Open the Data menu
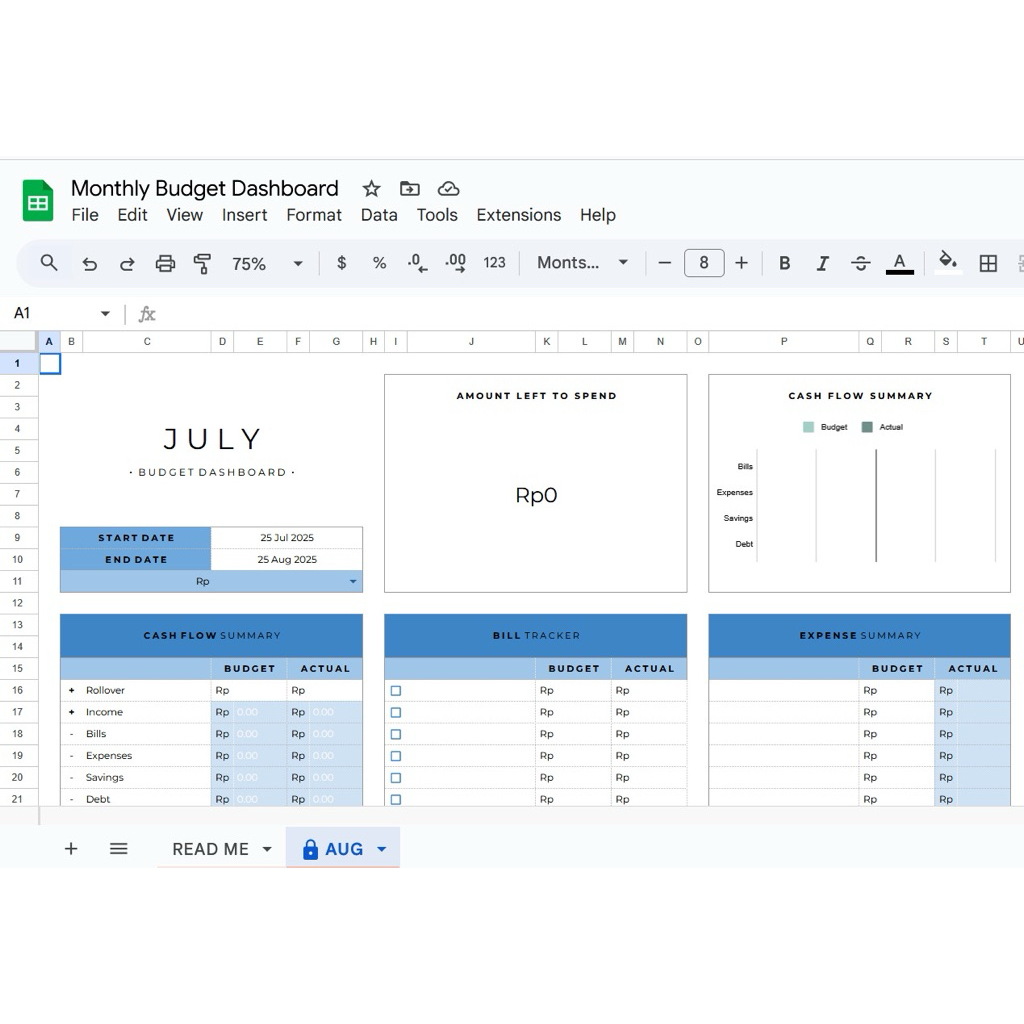Image resolution: width=1024 pixels, height=1024 pixels. click(x=379, y=215)
